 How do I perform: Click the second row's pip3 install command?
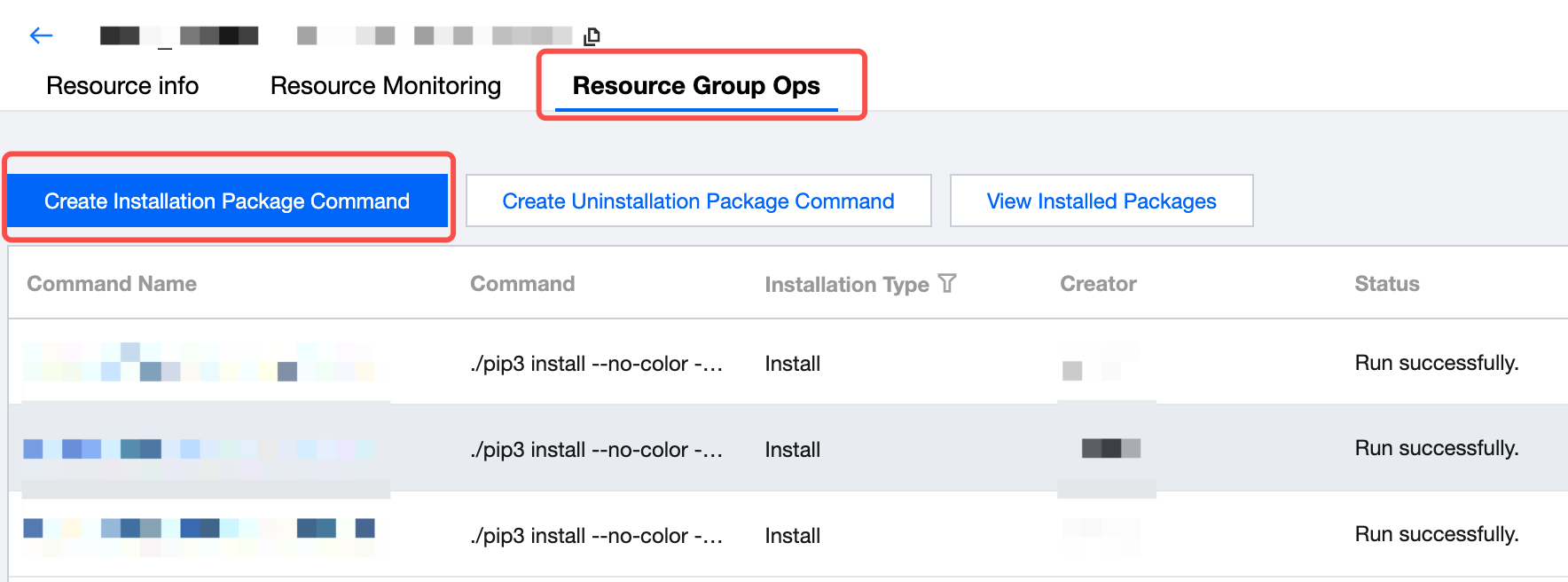(596, 450)
